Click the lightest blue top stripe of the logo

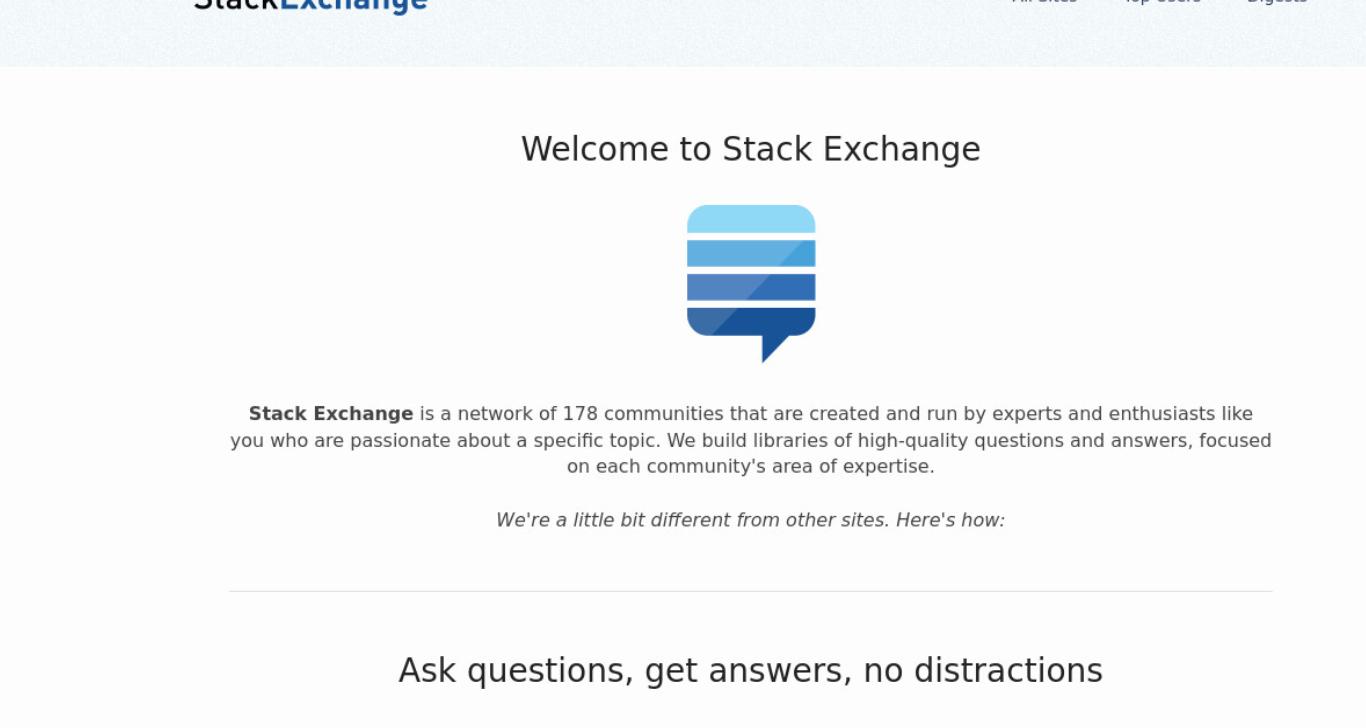751,219
